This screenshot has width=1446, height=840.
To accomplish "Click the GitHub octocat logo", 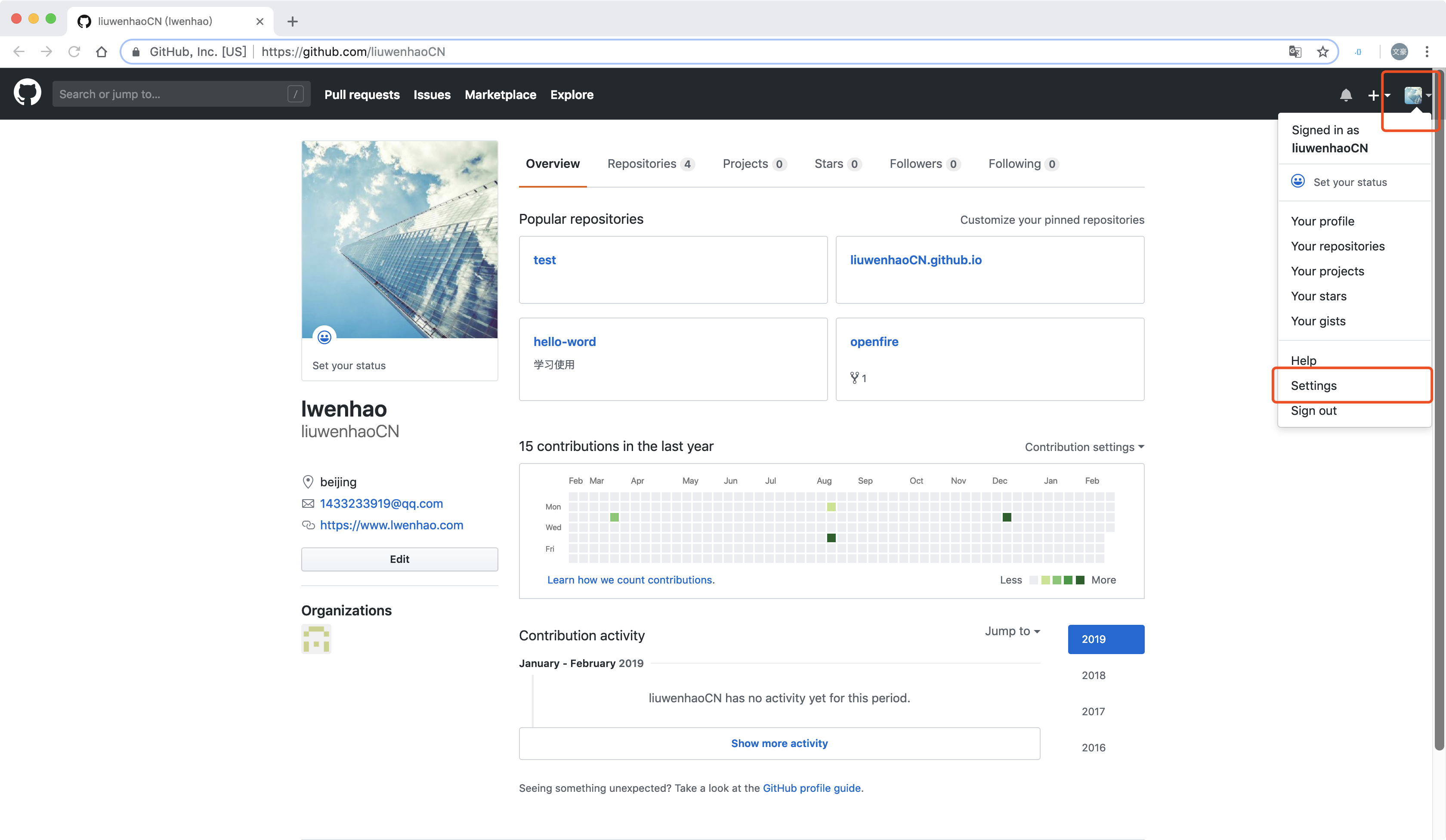I will tap(27, 93).
